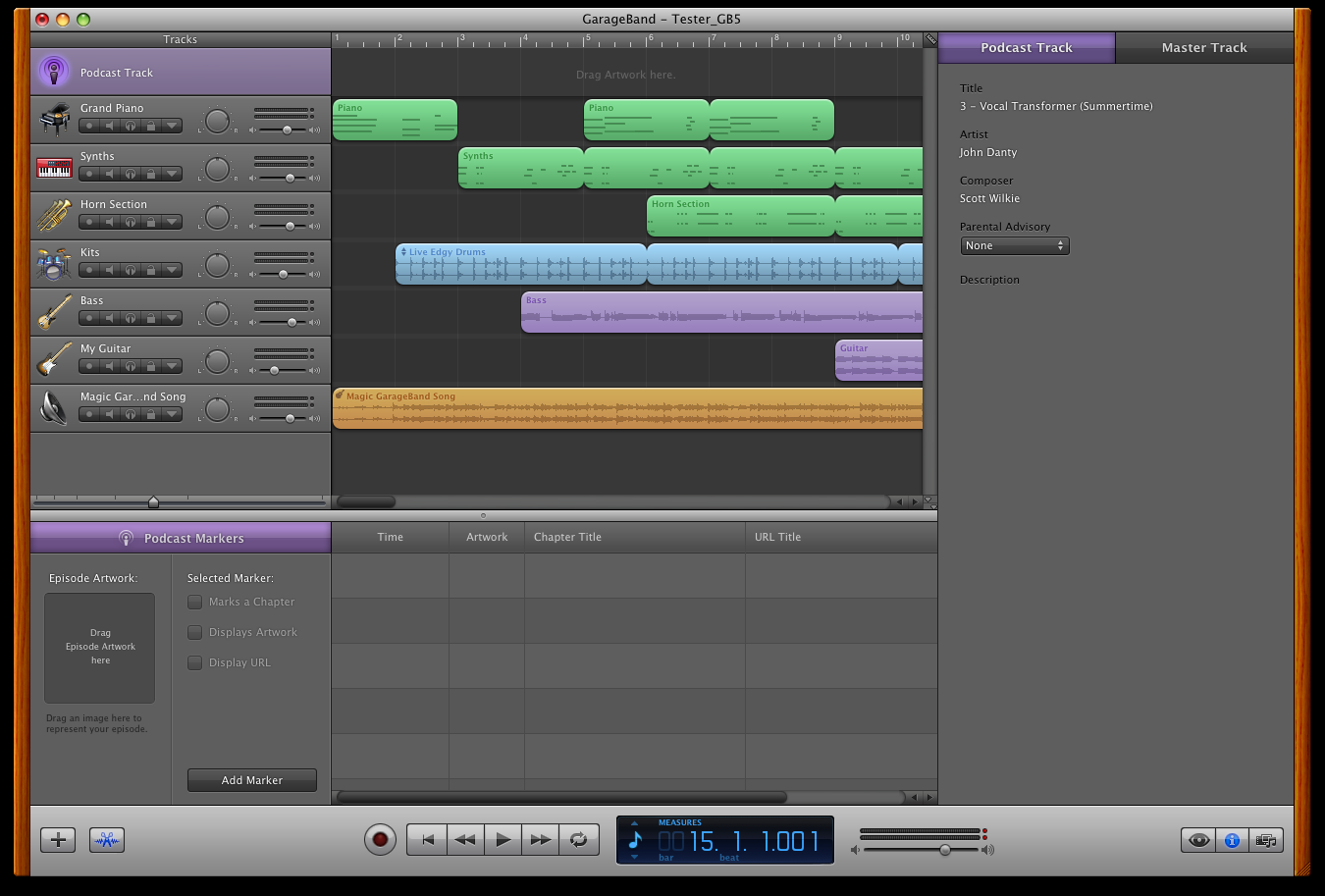Change LCD mode with the up arrow
This screenshot has width=1325, height=896.
coord(634,823)
